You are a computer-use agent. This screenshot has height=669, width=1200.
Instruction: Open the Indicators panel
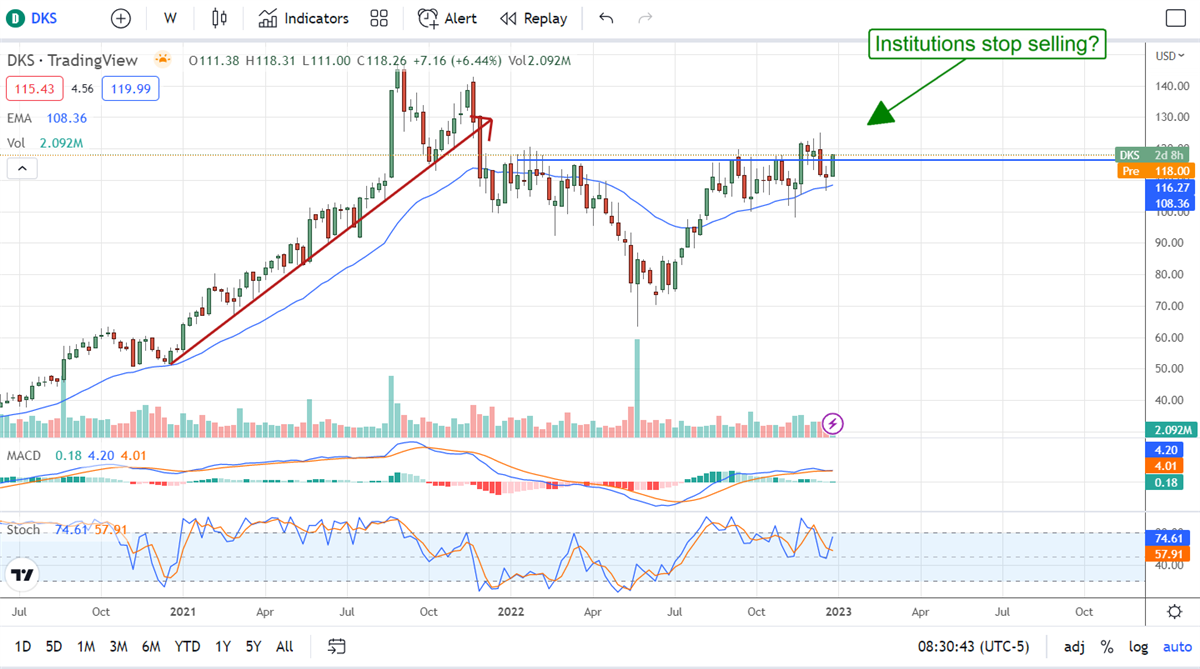coord(303,18)
